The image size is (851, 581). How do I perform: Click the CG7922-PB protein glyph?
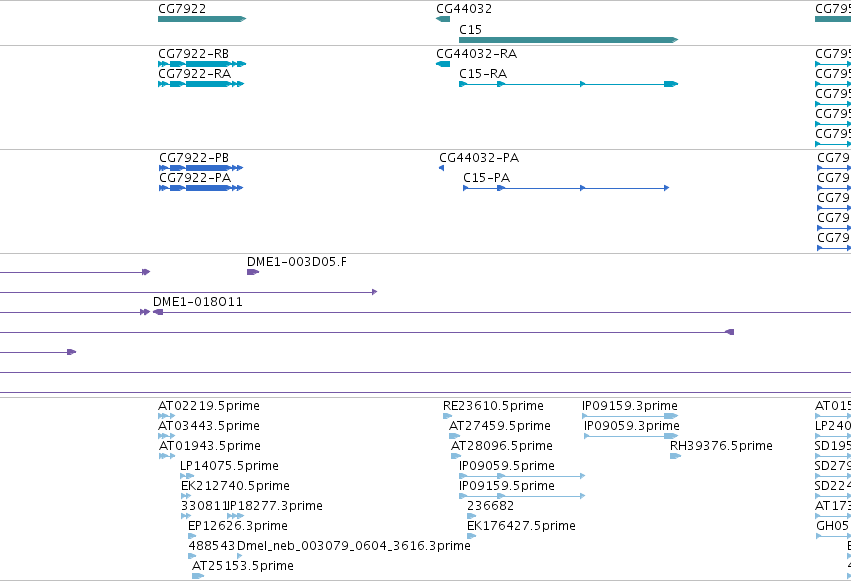point(201,168)
